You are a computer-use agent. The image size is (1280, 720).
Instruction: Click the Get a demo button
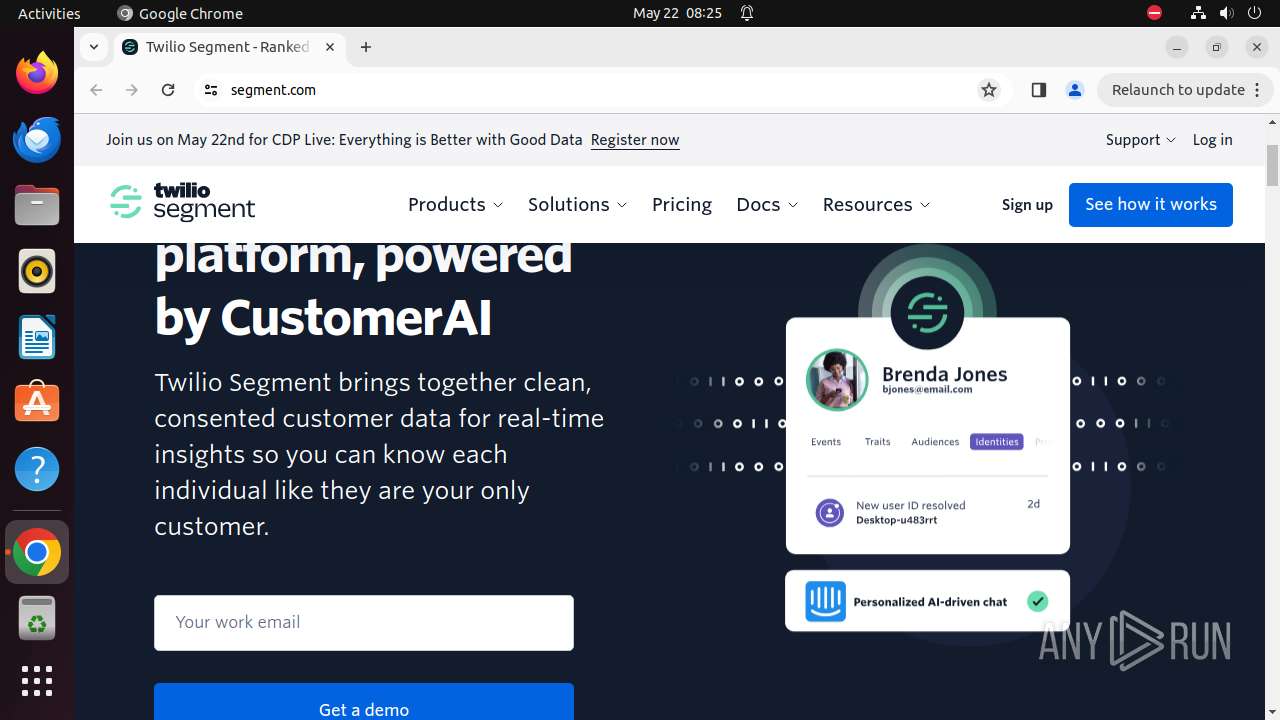point(364,702)
